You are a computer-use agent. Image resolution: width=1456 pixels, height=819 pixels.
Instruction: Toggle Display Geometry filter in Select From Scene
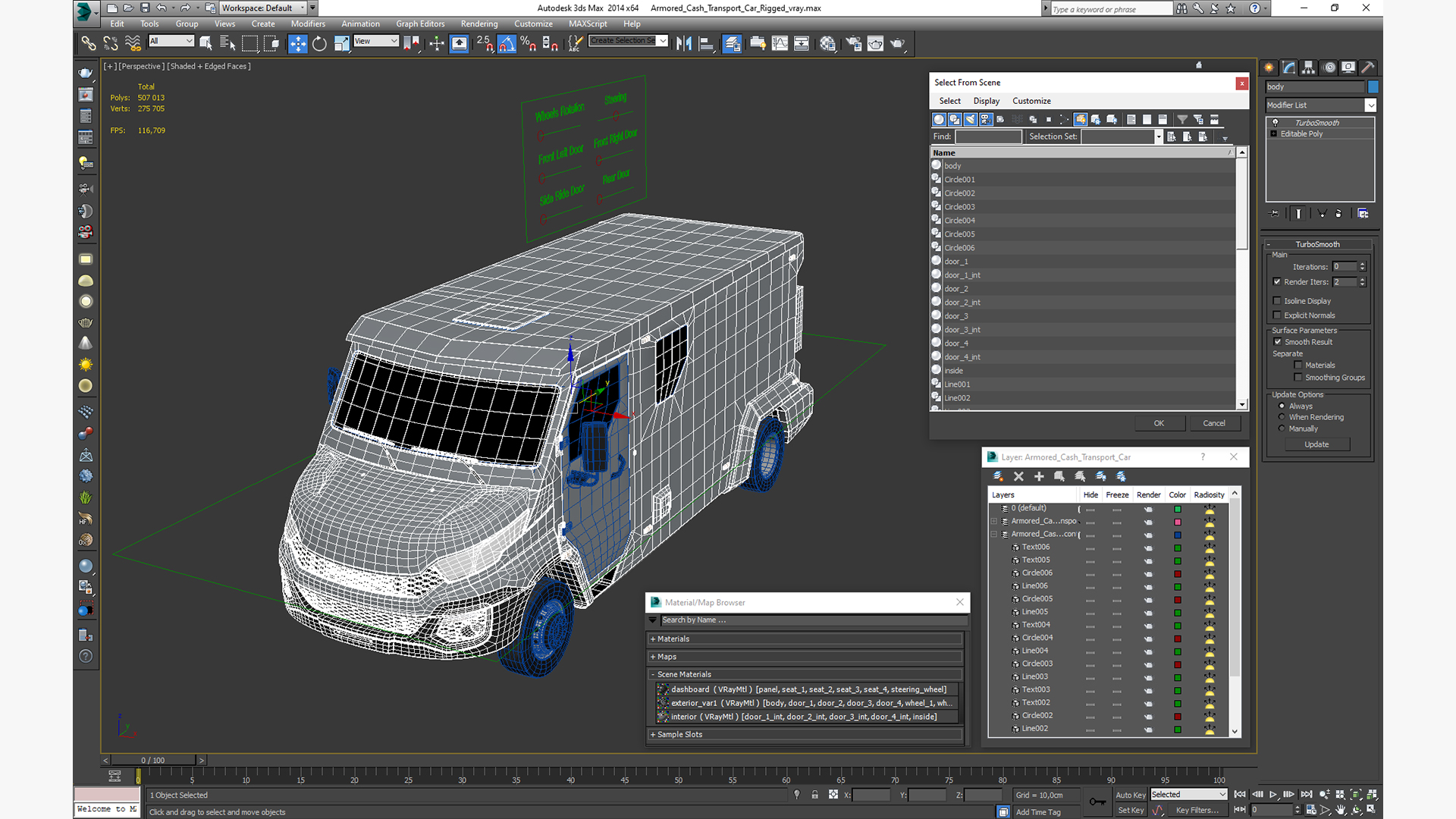939,119
